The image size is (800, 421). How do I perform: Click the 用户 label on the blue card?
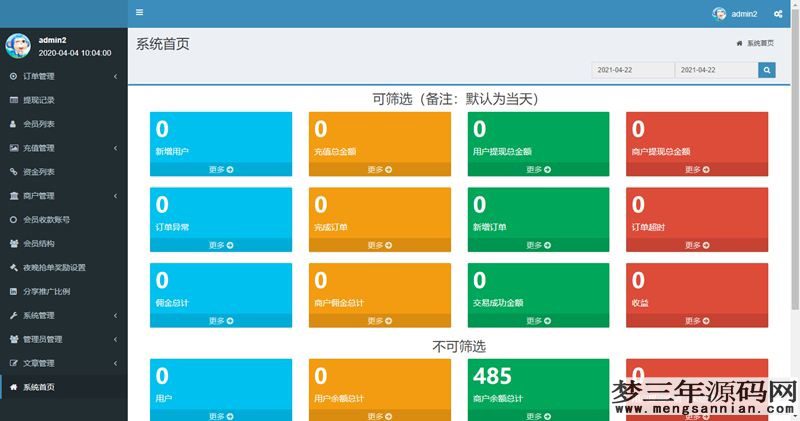point(164,399)
